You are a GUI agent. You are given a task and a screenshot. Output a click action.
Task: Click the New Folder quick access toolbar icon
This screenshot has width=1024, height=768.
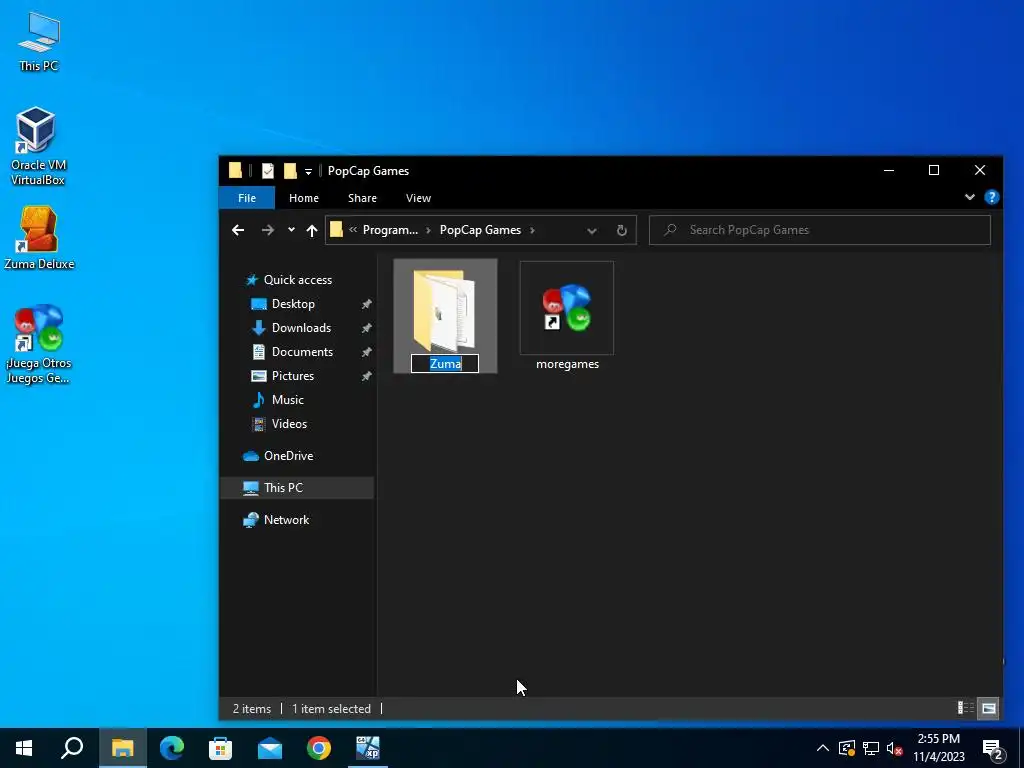point(291,171)
